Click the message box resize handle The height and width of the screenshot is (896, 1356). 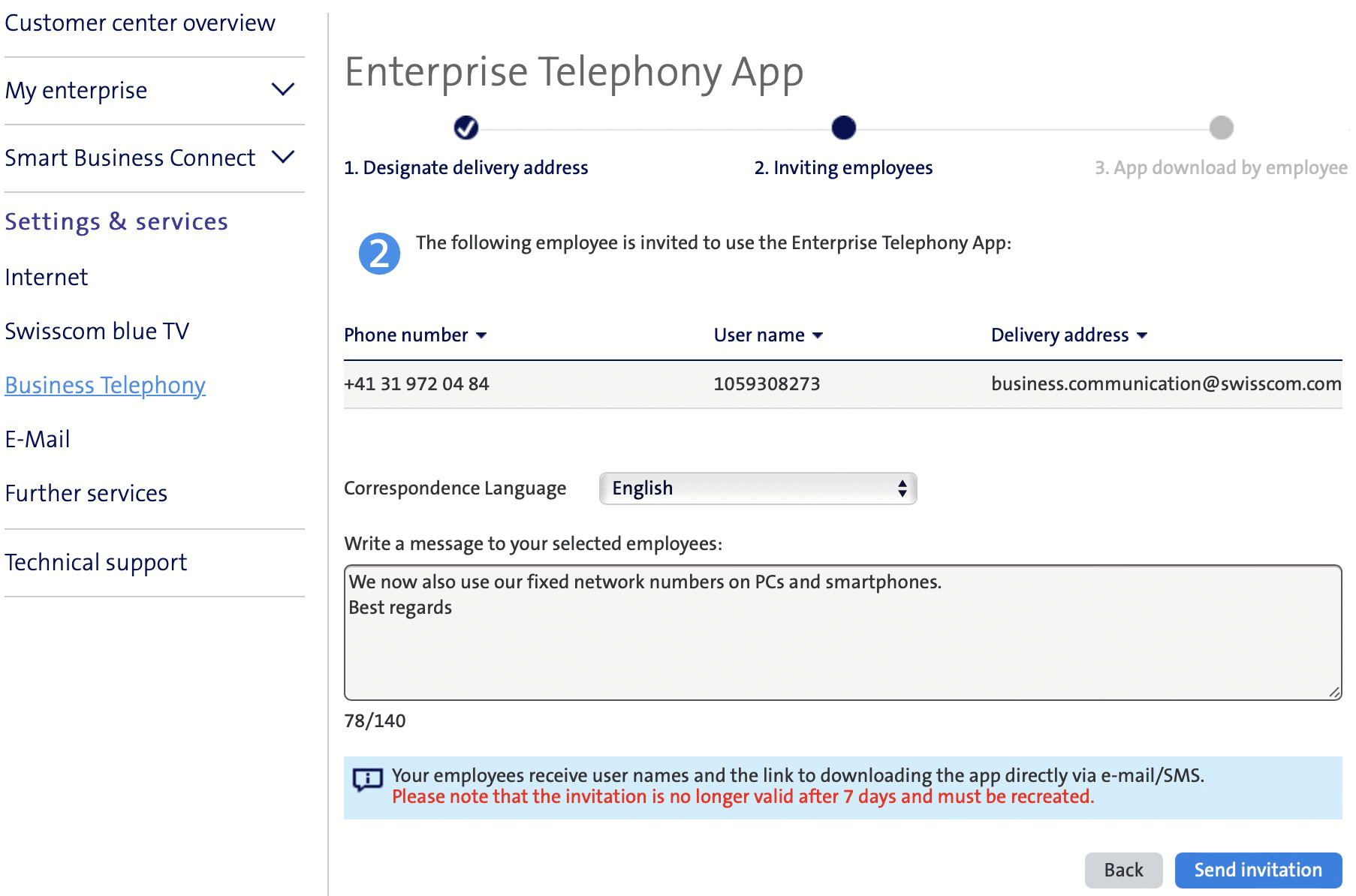point(1334,693)
